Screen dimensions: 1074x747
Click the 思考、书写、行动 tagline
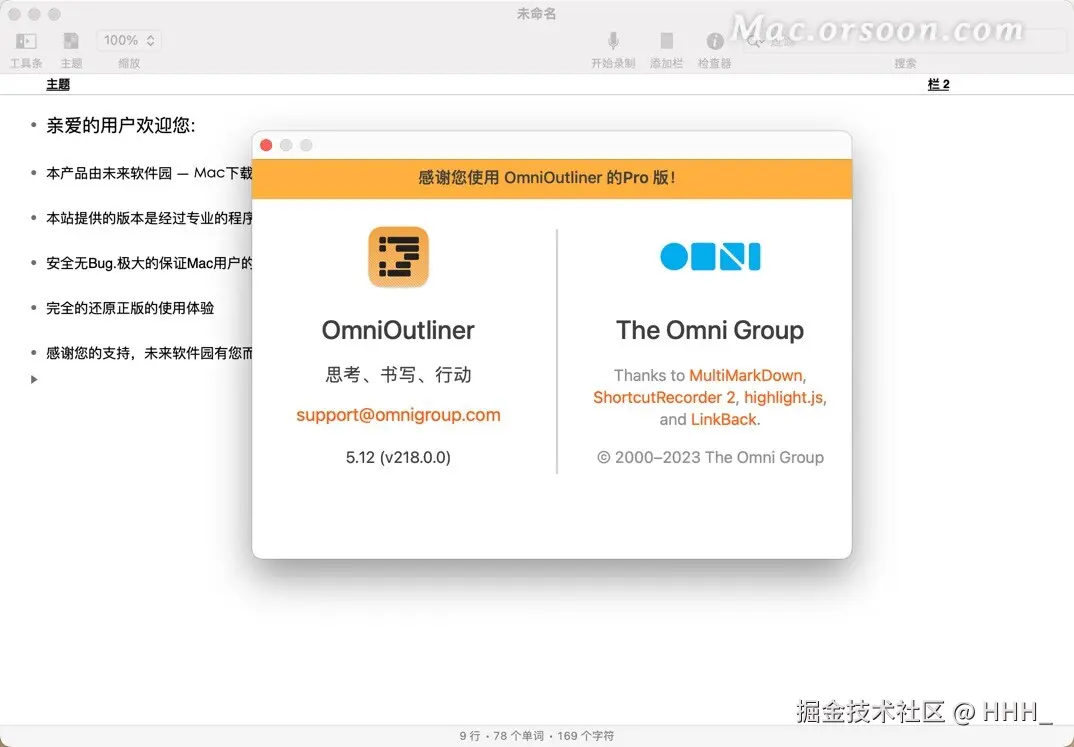[x=398, y=375]
